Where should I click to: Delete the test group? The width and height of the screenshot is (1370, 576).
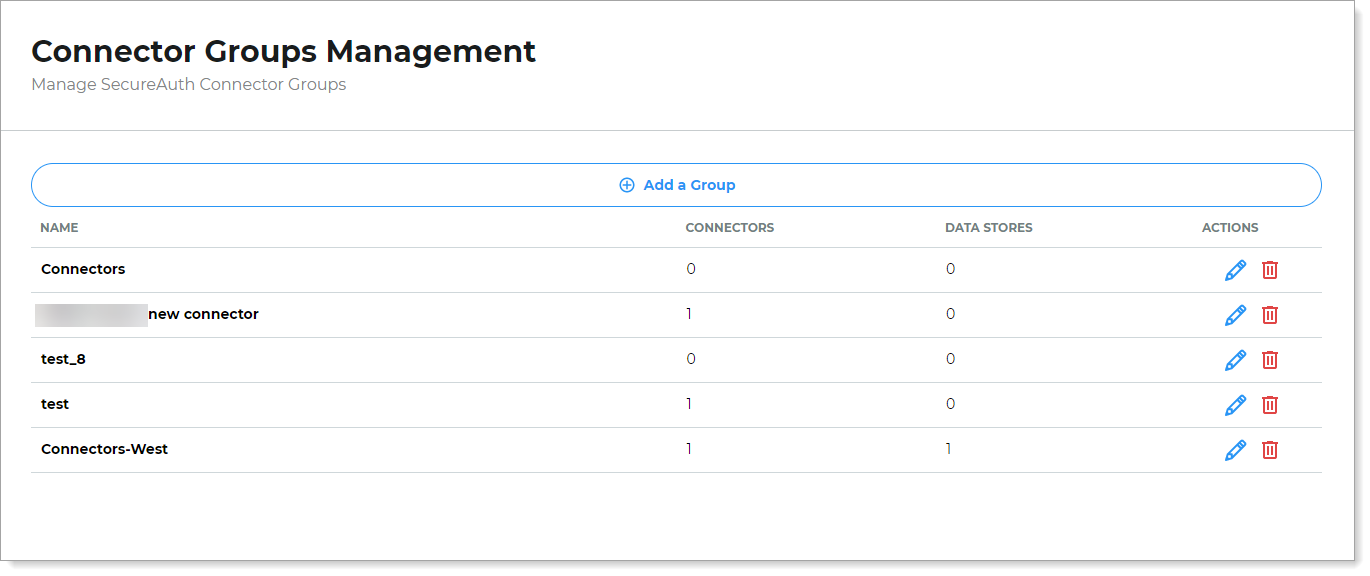(1269, 405)
